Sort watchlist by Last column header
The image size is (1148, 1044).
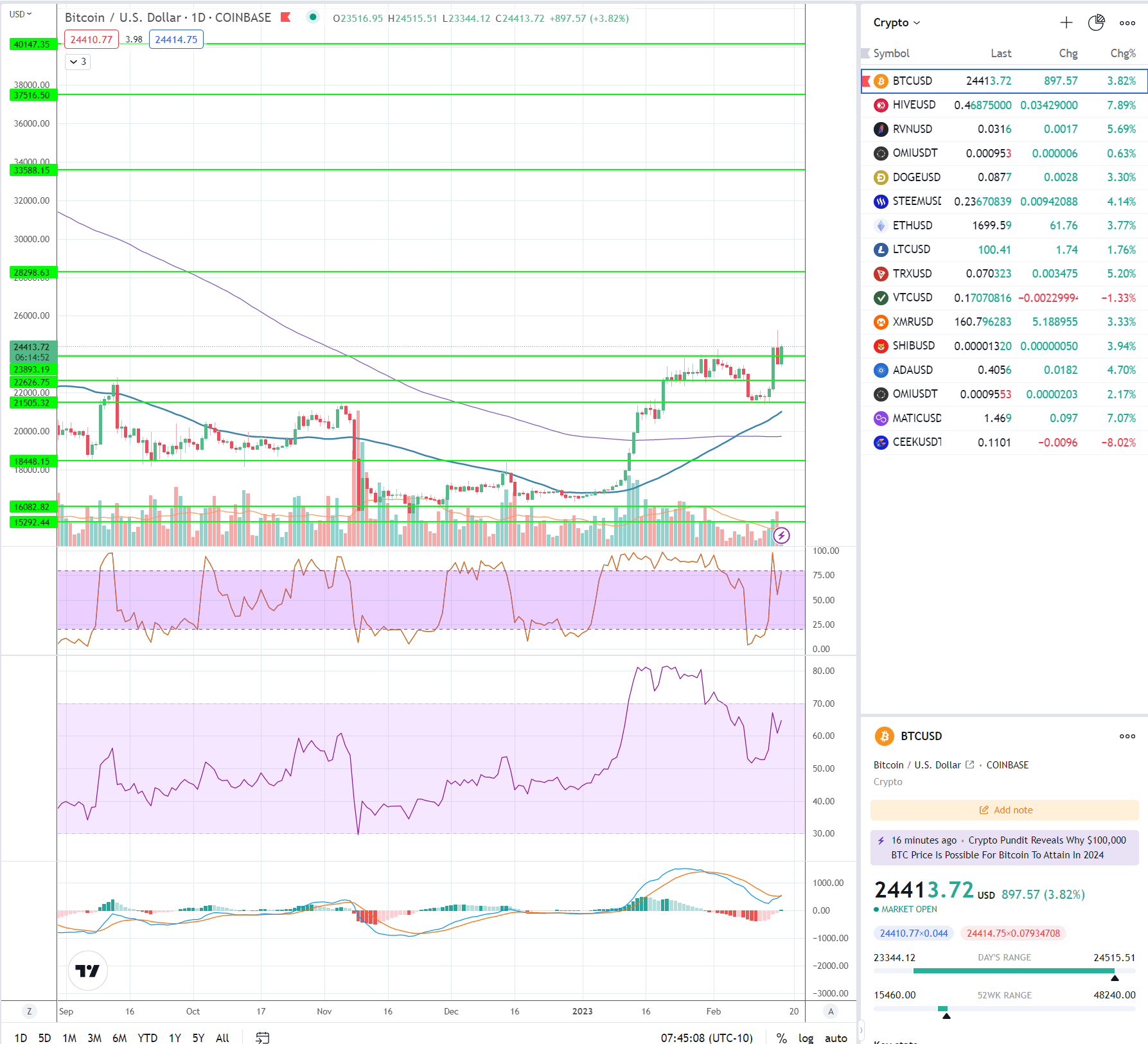click(1001, 53)
